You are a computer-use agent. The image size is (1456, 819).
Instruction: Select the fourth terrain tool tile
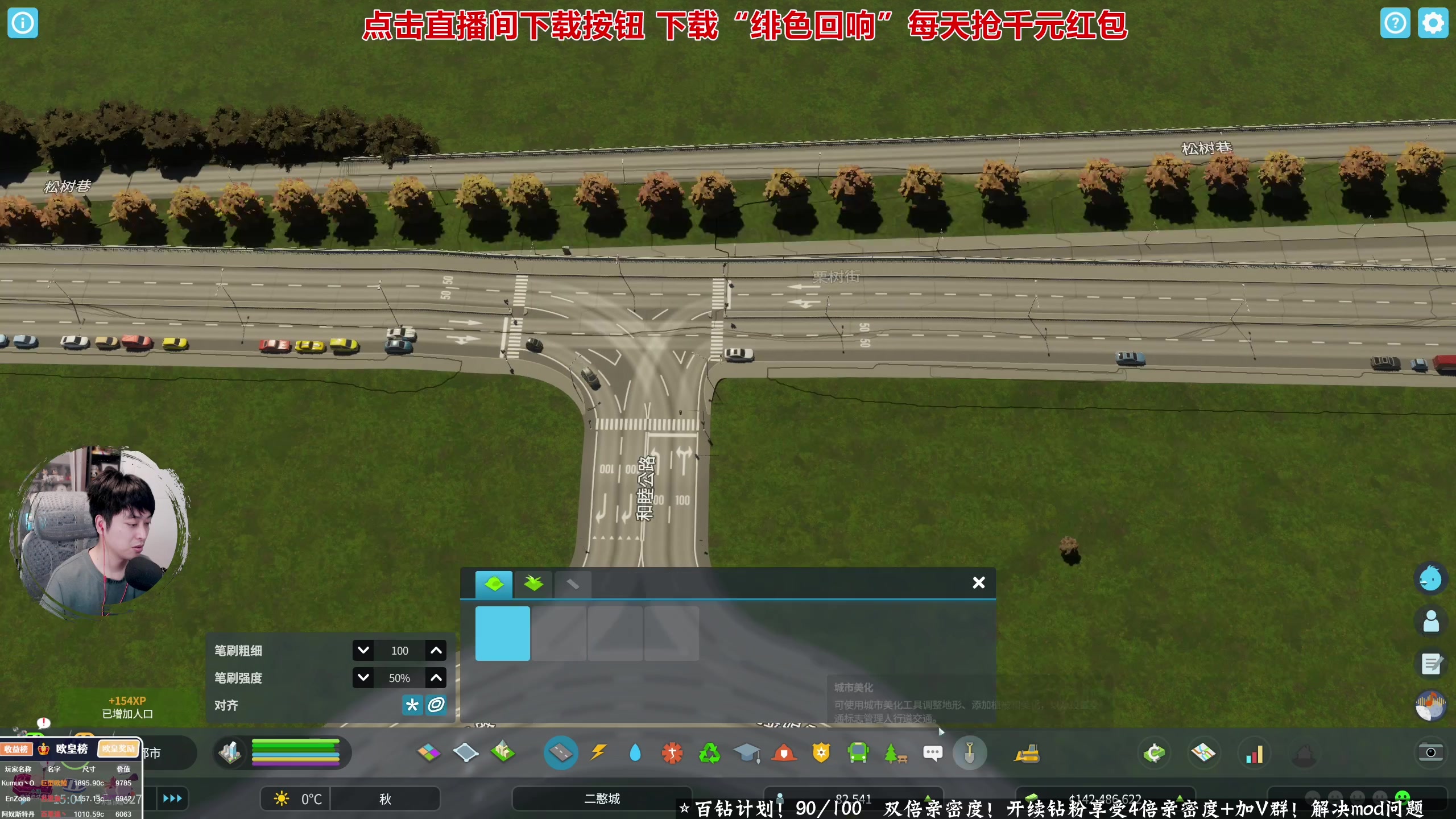tap(672, 633)
